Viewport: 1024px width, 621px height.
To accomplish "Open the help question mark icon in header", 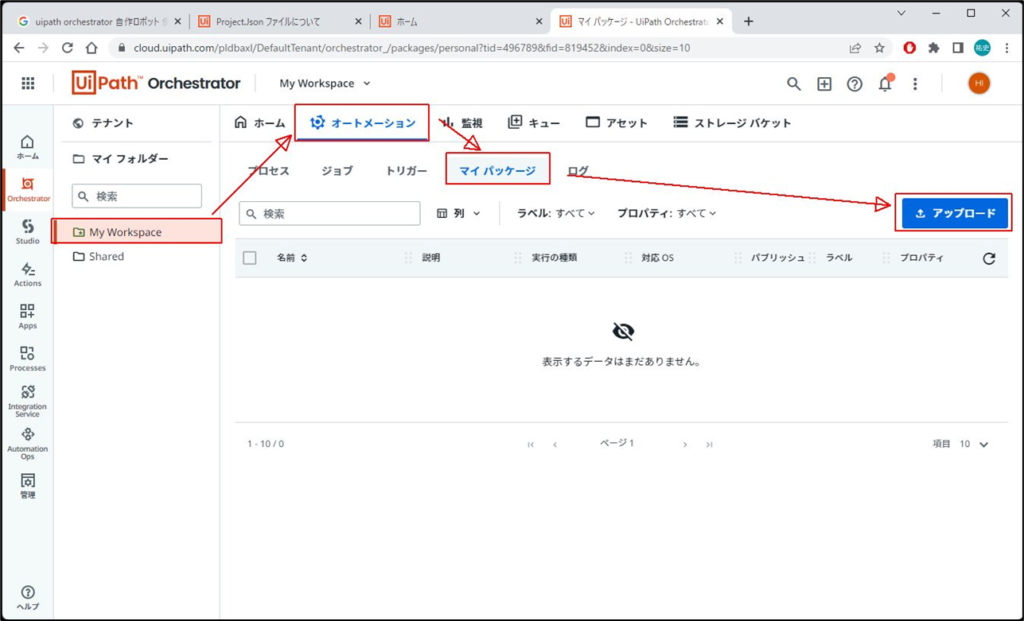I will pyautogui.click(x=854, y=84).
